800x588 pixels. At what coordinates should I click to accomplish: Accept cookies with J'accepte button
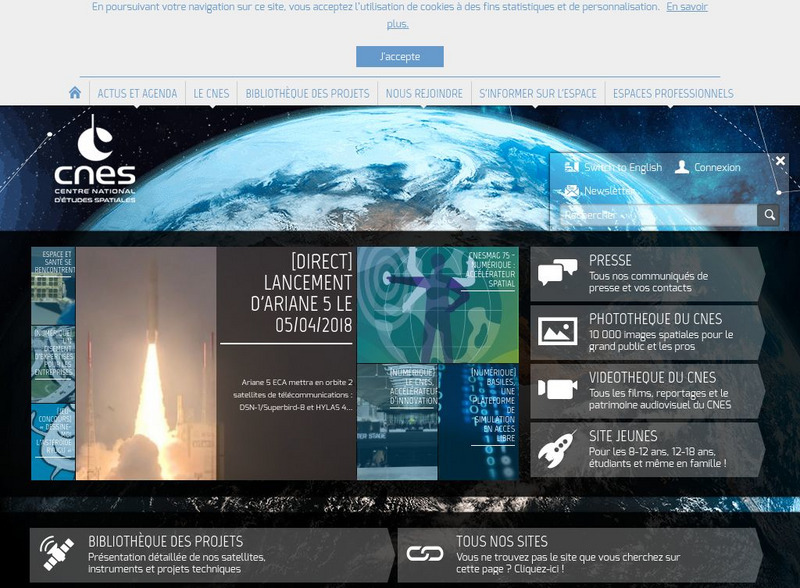point(399,56)
